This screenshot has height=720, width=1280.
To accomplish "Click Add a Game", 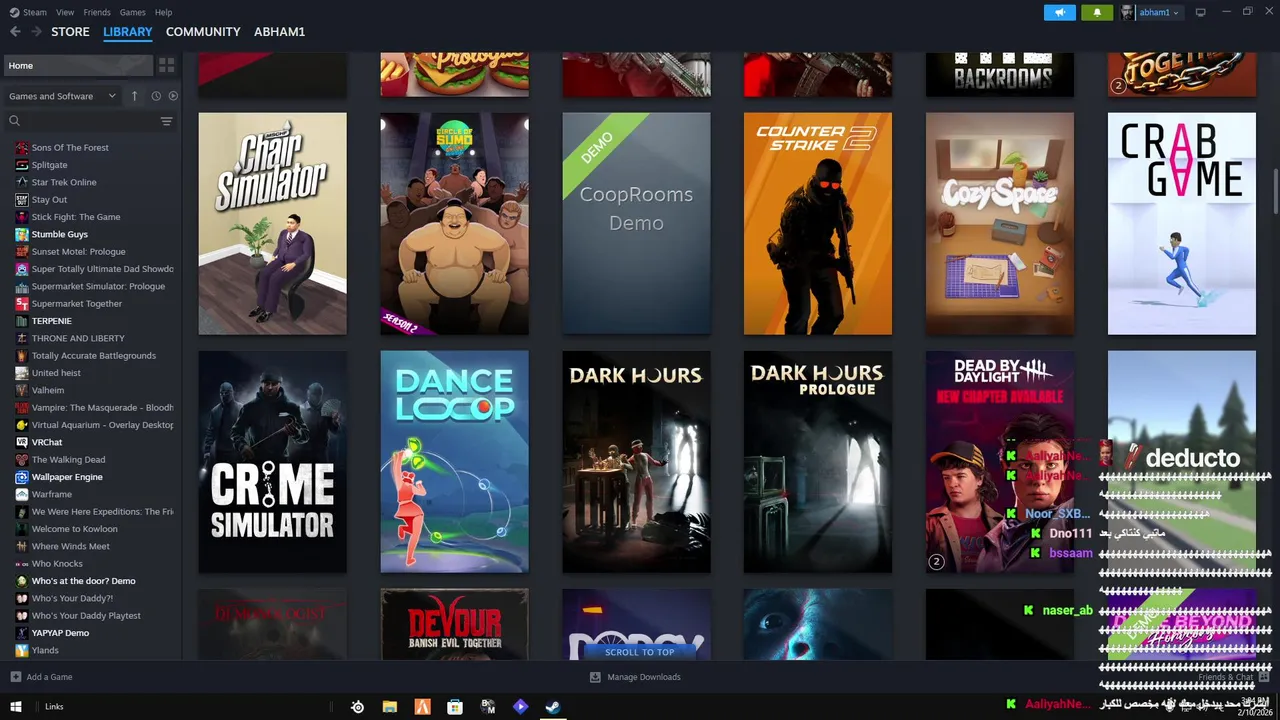I will [42, 677].
